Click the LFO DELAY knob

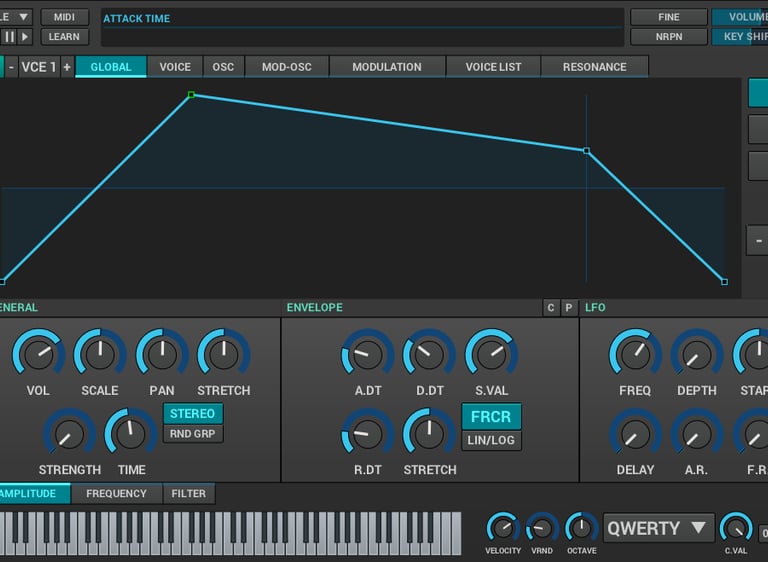pyautogui.click(x=635, y=434)
